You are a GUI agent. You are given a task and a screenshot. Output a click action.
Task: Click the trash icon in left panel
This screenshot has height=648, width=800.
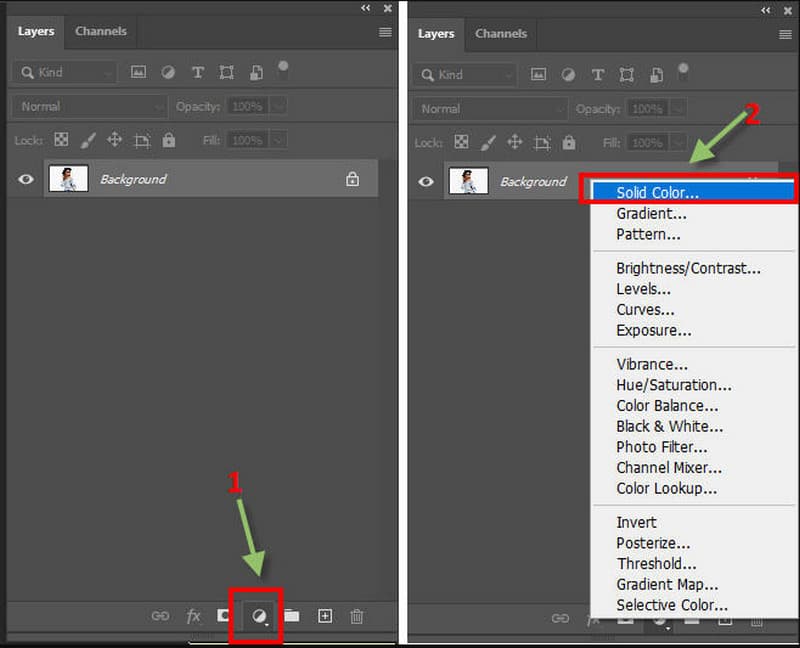357,616
